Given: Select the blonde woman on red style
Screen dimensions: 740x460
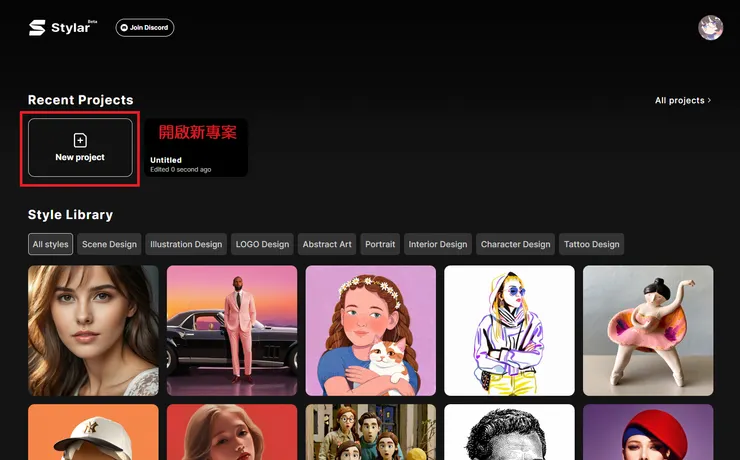Looking at the screenshot, I should (x=232, y=432).
